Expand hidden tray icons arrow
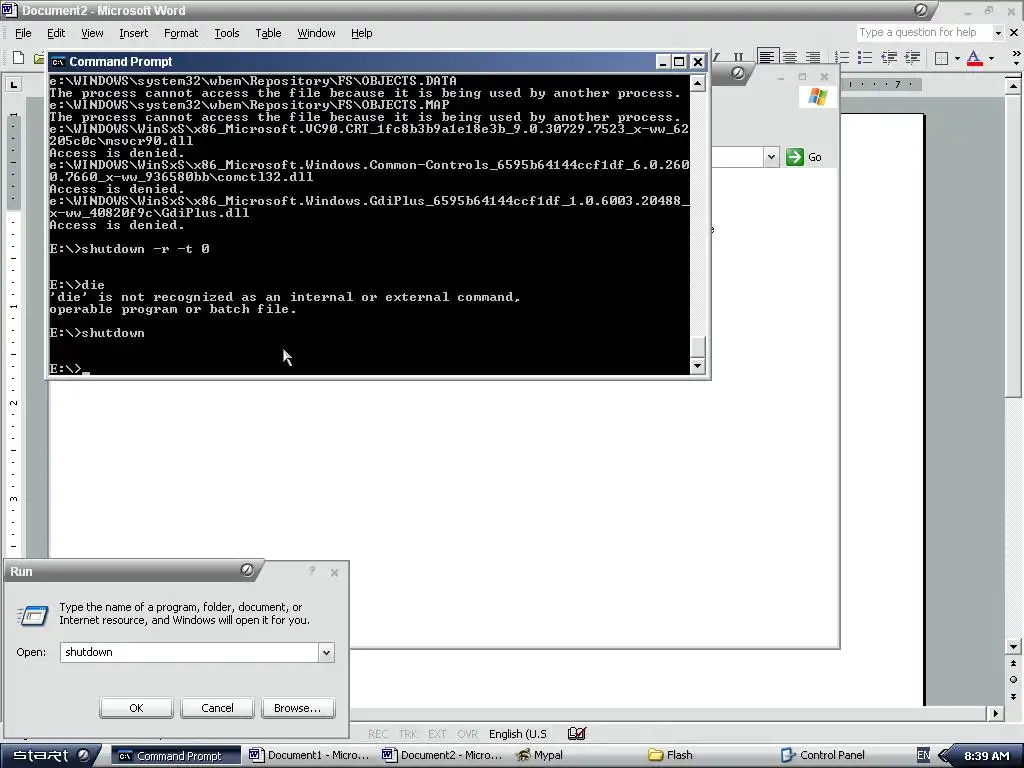 [943, 756]
